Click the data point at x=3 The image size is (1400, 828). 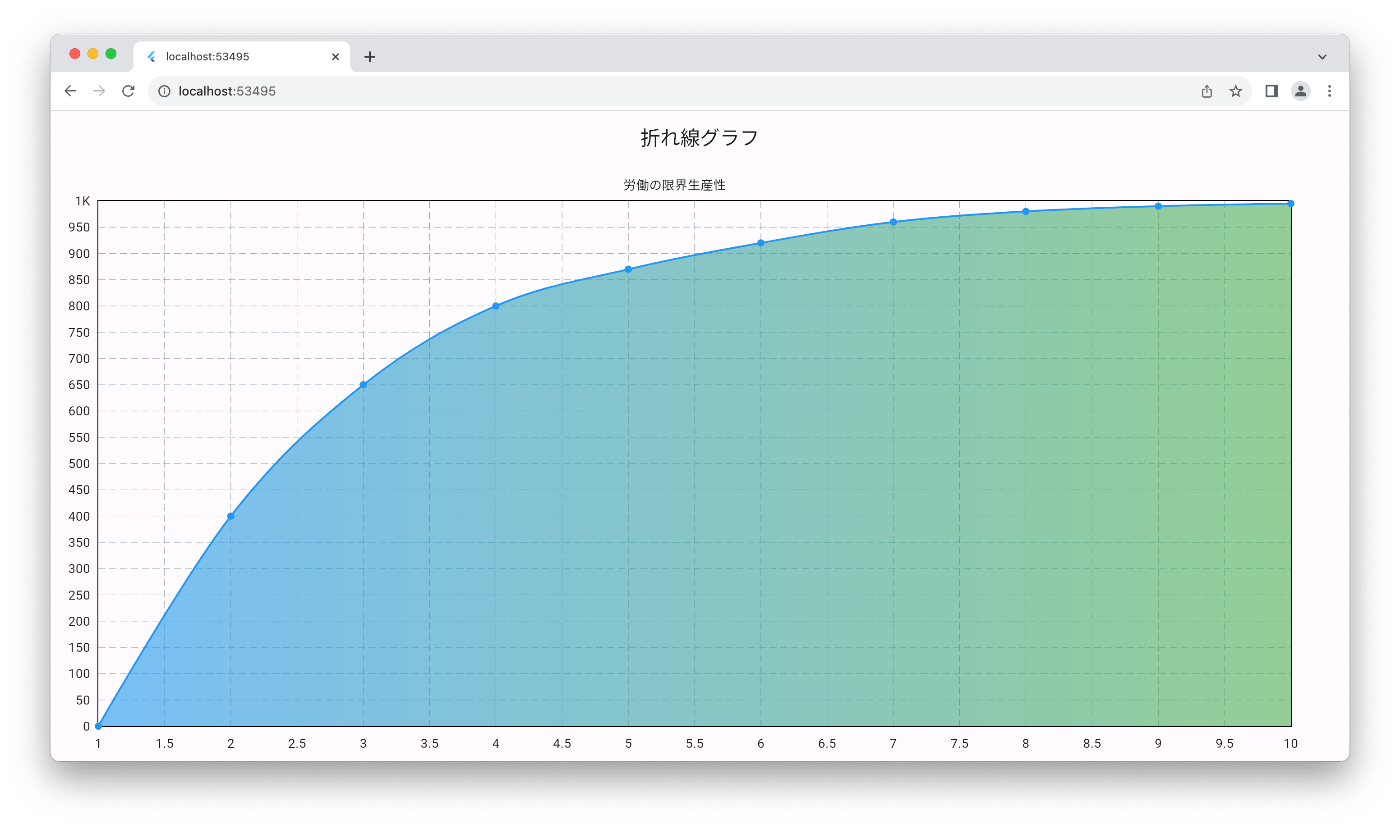(363, 385)
